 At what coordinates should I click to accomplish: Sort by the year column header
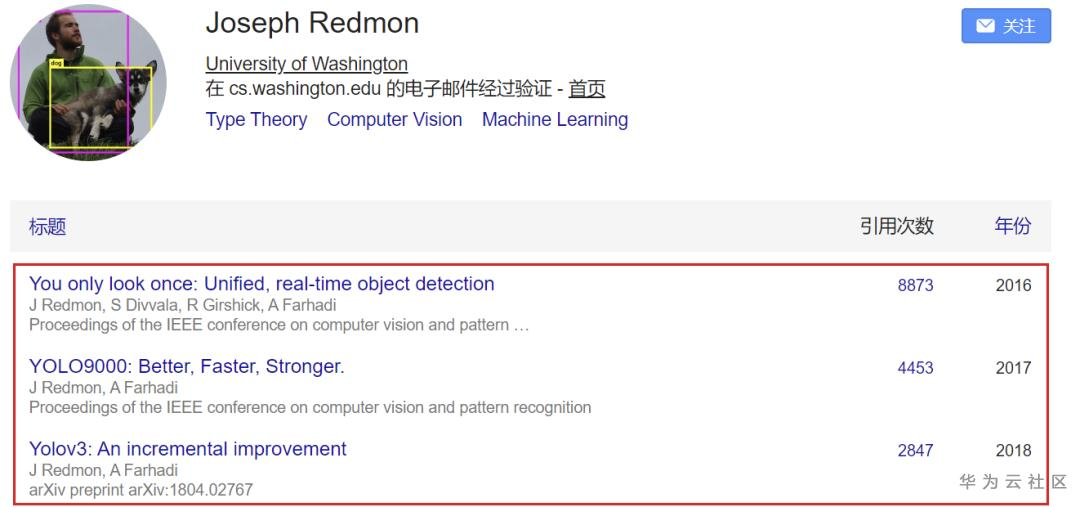point(1012,227)
